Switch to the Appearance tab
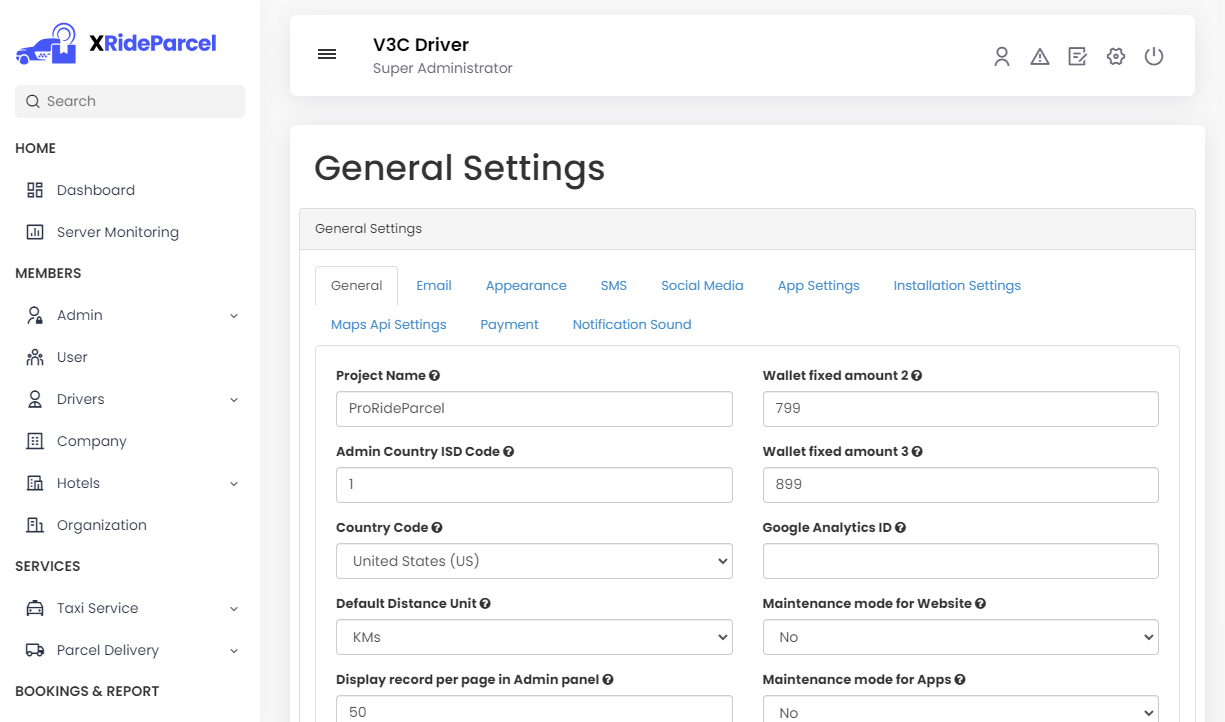This screenshot has height=722, width=1225. (526, 286)
